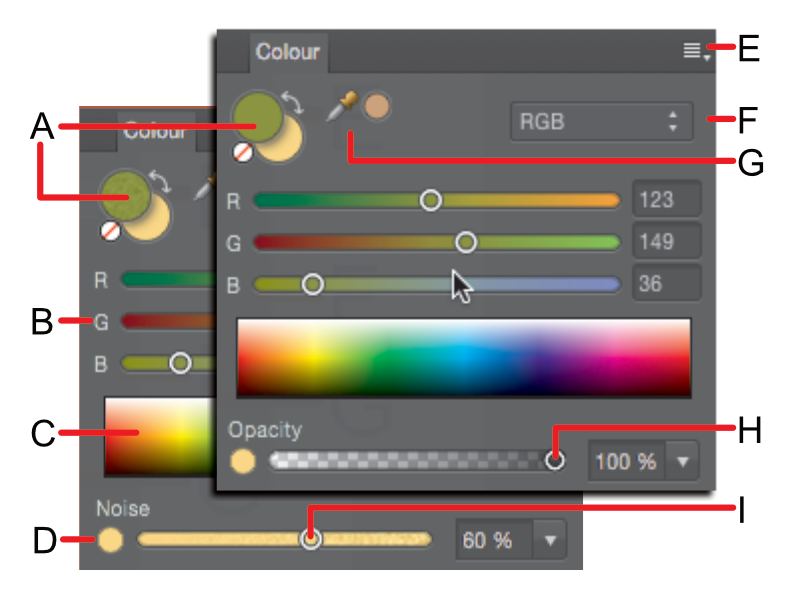Open the noise percentage dropdown arrow
Viewport: 800px width, 600px height.
[x=550, y=540]
